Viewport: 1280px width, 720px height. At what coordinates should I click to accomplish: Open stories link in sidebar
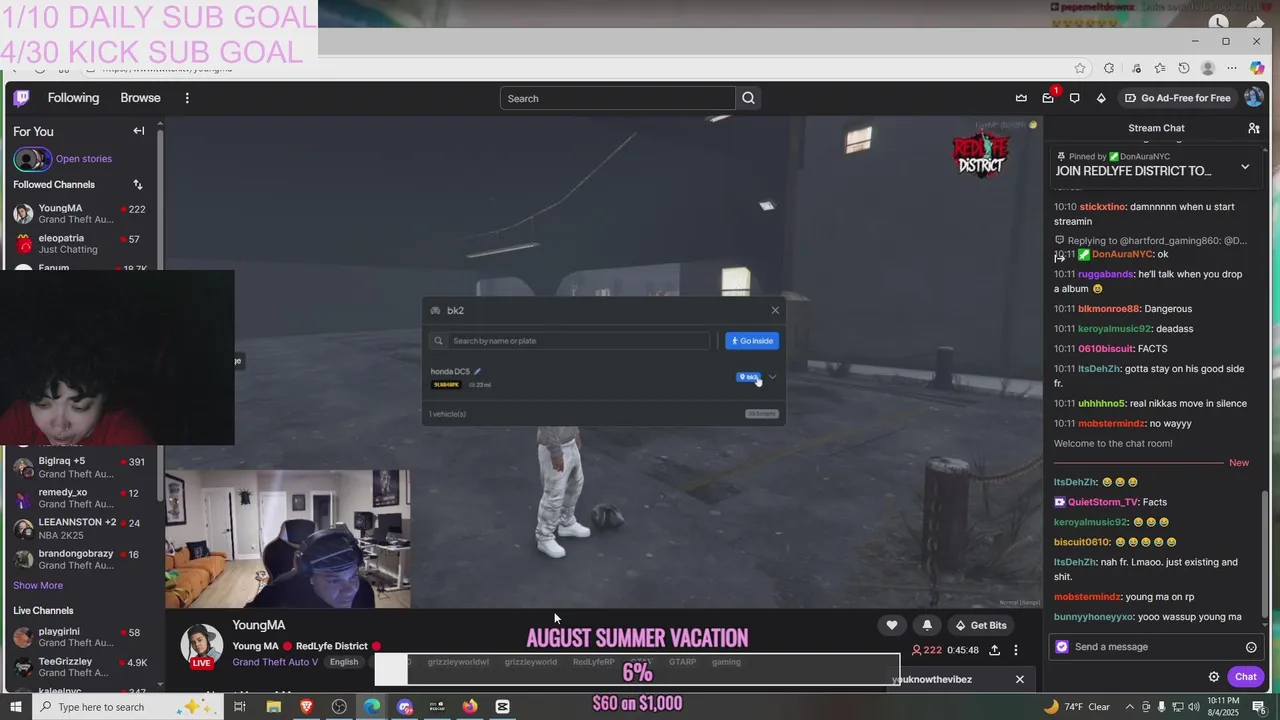84,159
